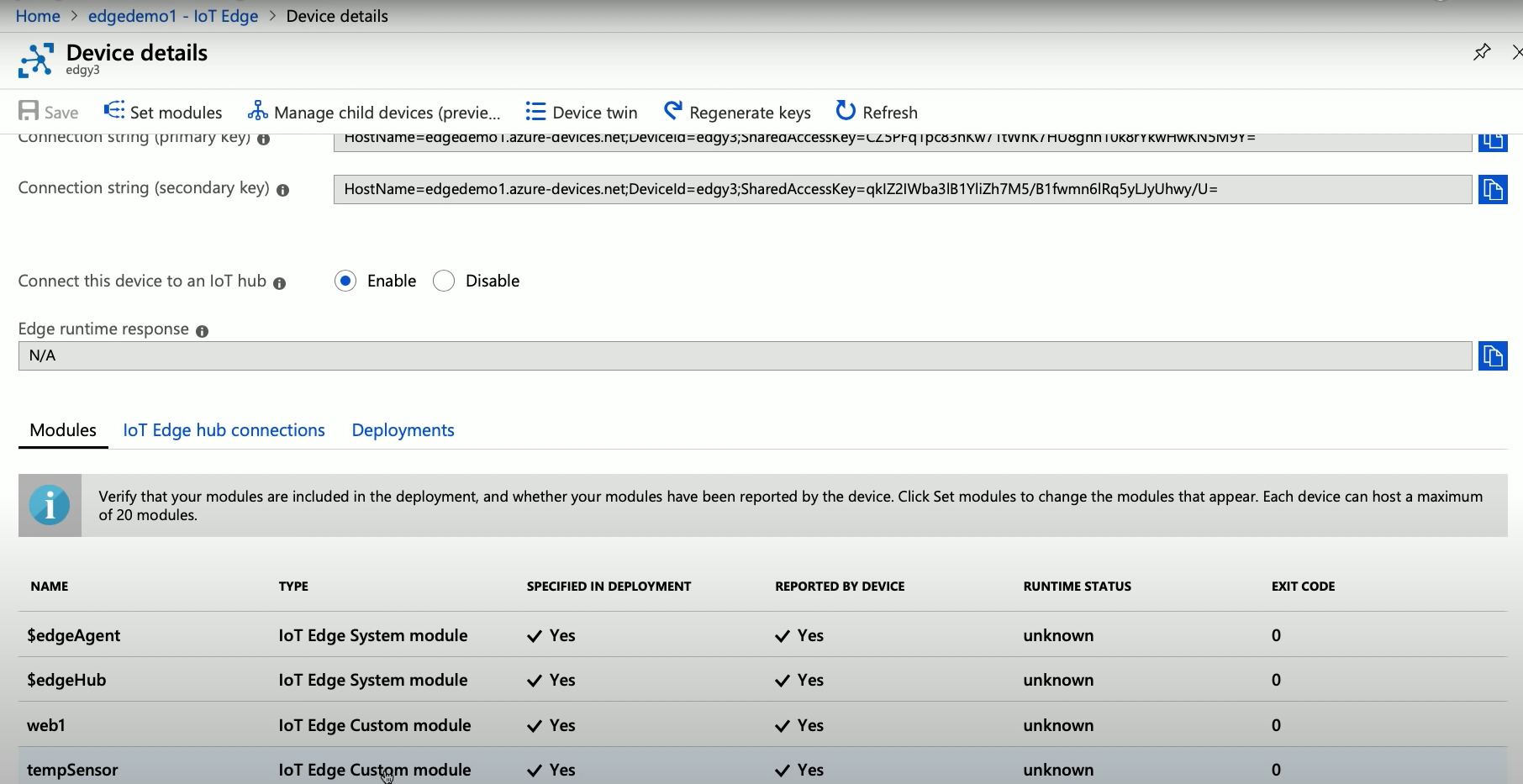
Task: Click the 'Device details' breadcrumb text
Action: [x=337, y=16]
